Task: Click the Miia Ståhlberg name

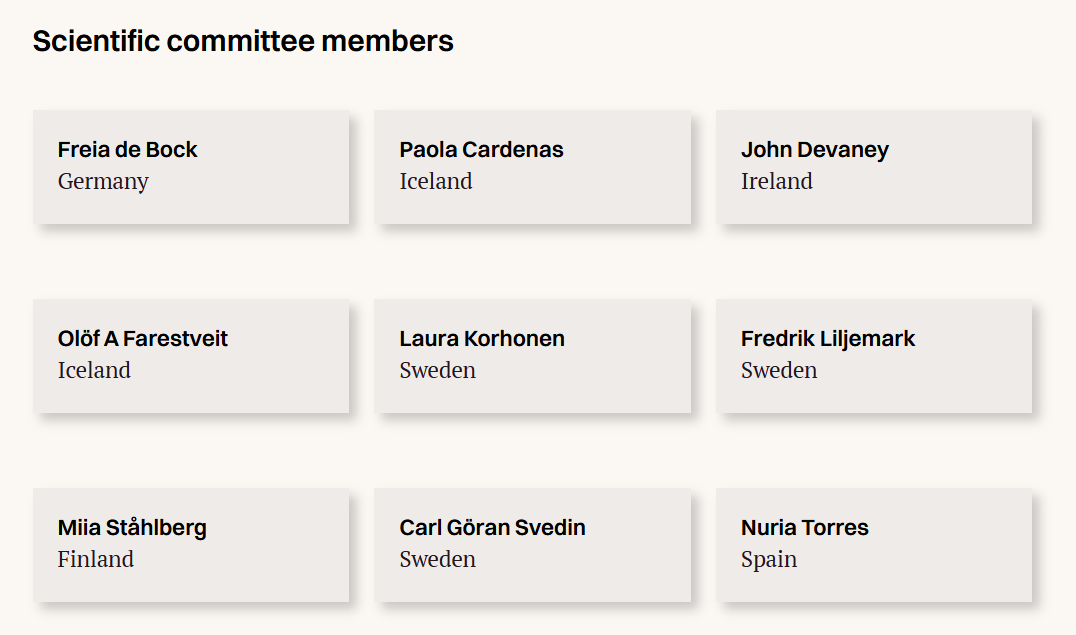Action: coord(132,528)
